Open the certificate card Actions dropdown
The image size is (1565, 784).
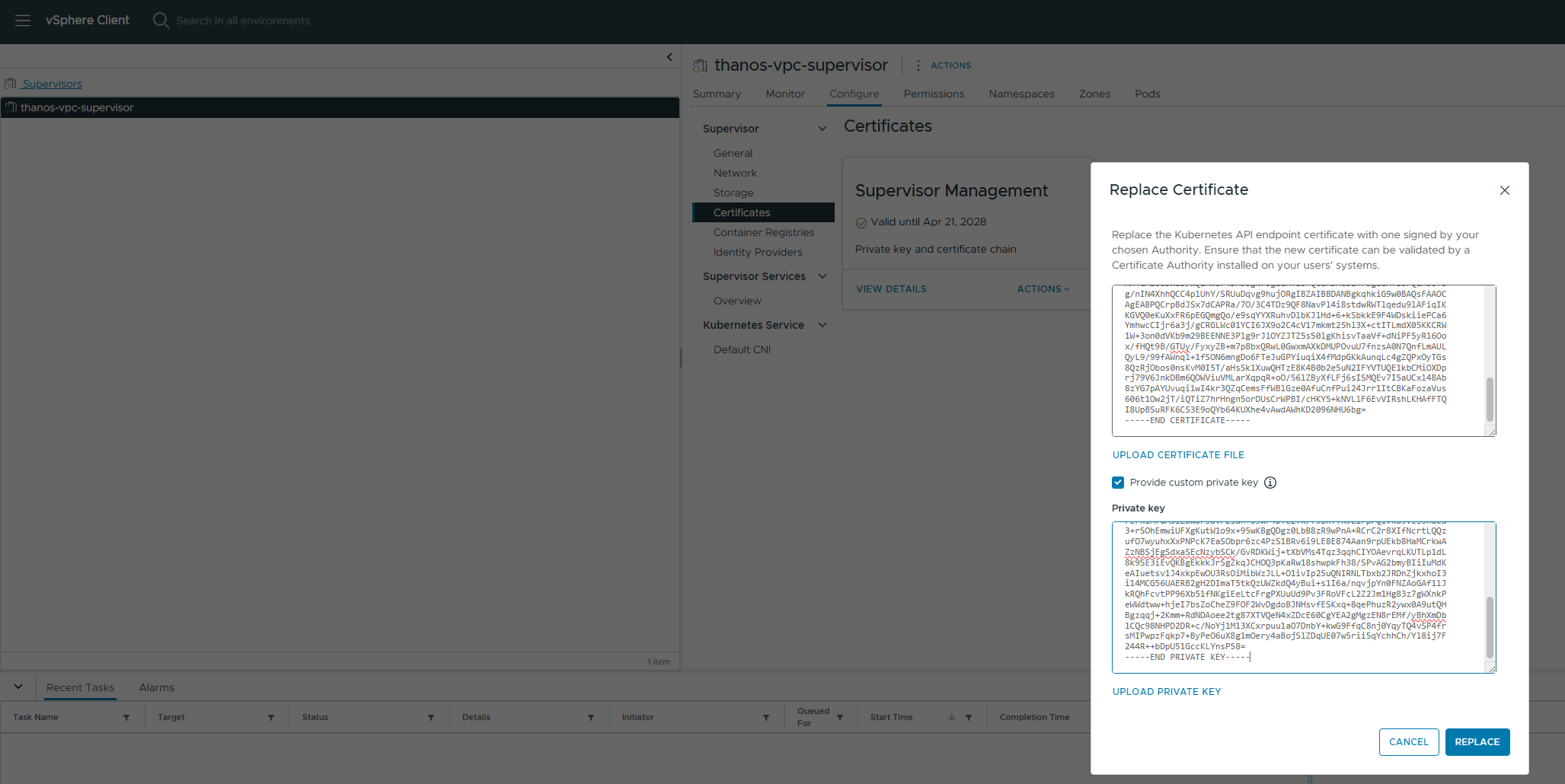[x=1043, y=289]
